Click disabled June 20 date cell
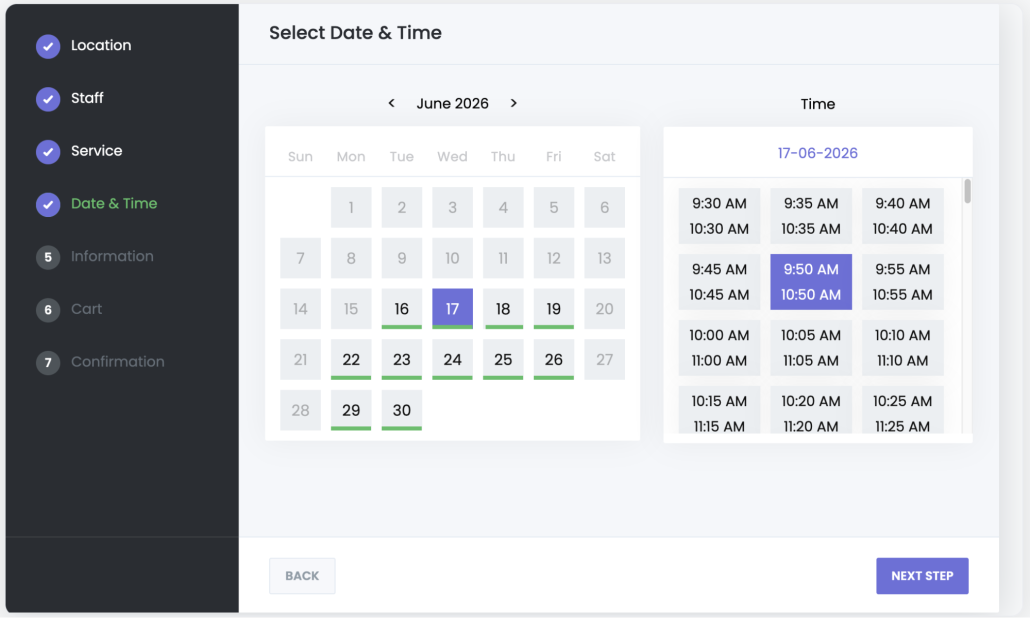Screen dimensions: 1030x618 [604, 309]
